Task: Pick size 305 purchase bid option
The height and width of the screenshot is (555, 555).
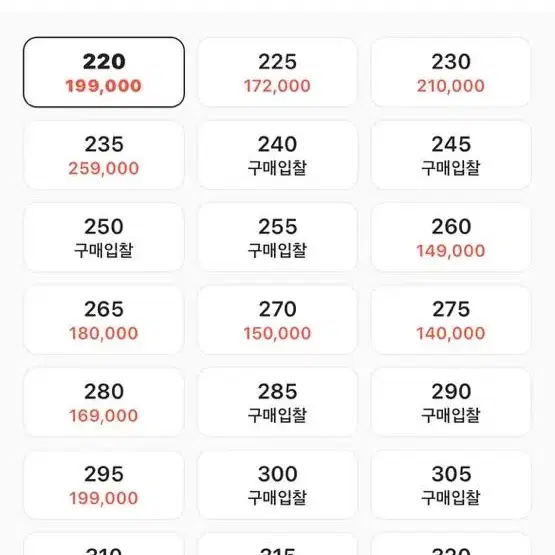Action: 451,485
